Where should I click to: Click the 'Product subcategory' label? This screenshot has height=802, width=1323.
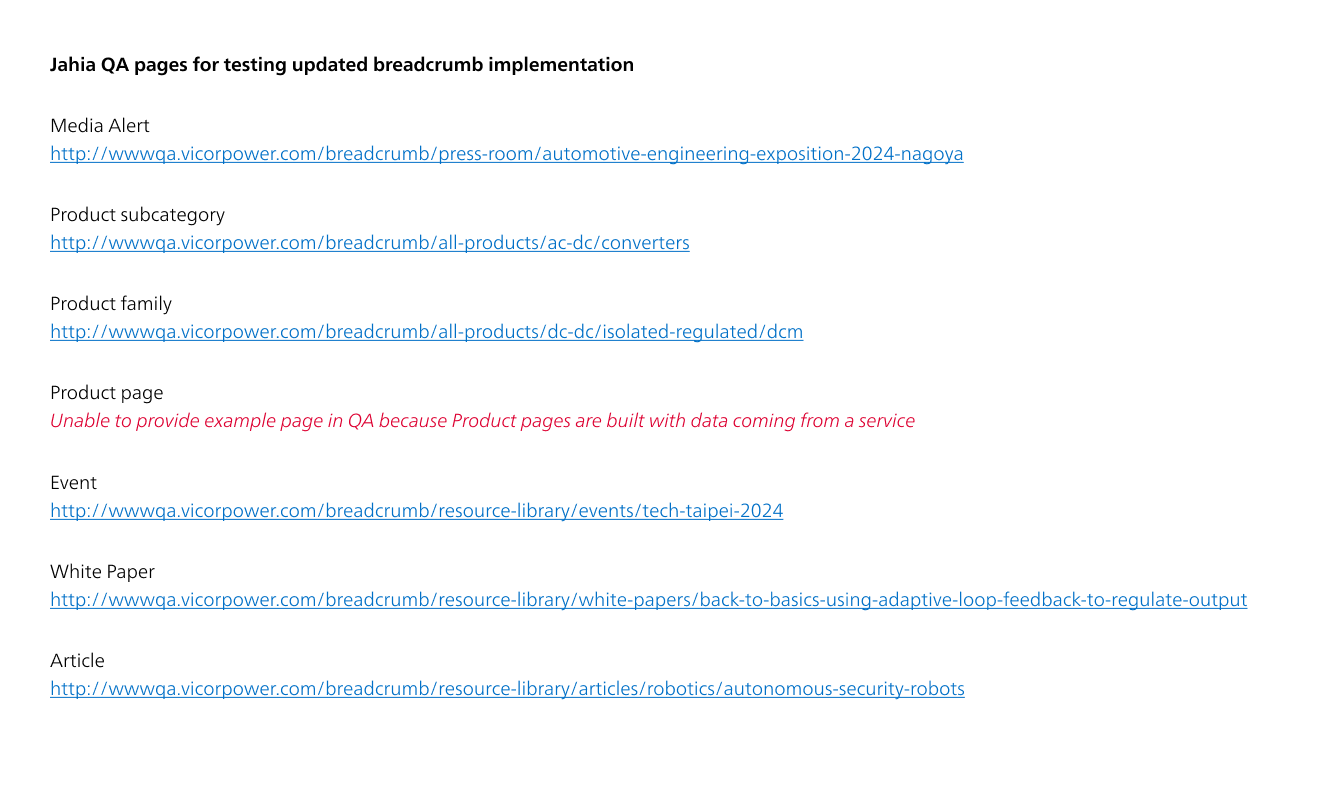point(138,215)
